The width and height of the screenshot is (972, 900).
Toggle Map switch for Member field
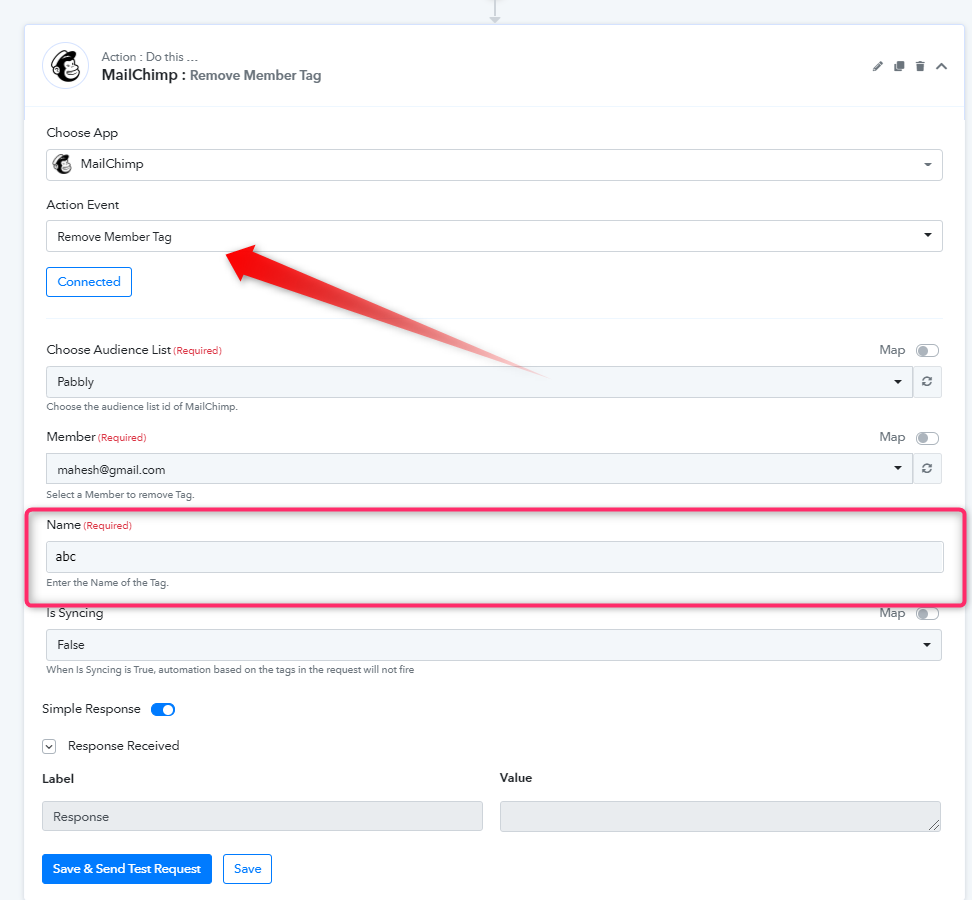pos(927,438)
